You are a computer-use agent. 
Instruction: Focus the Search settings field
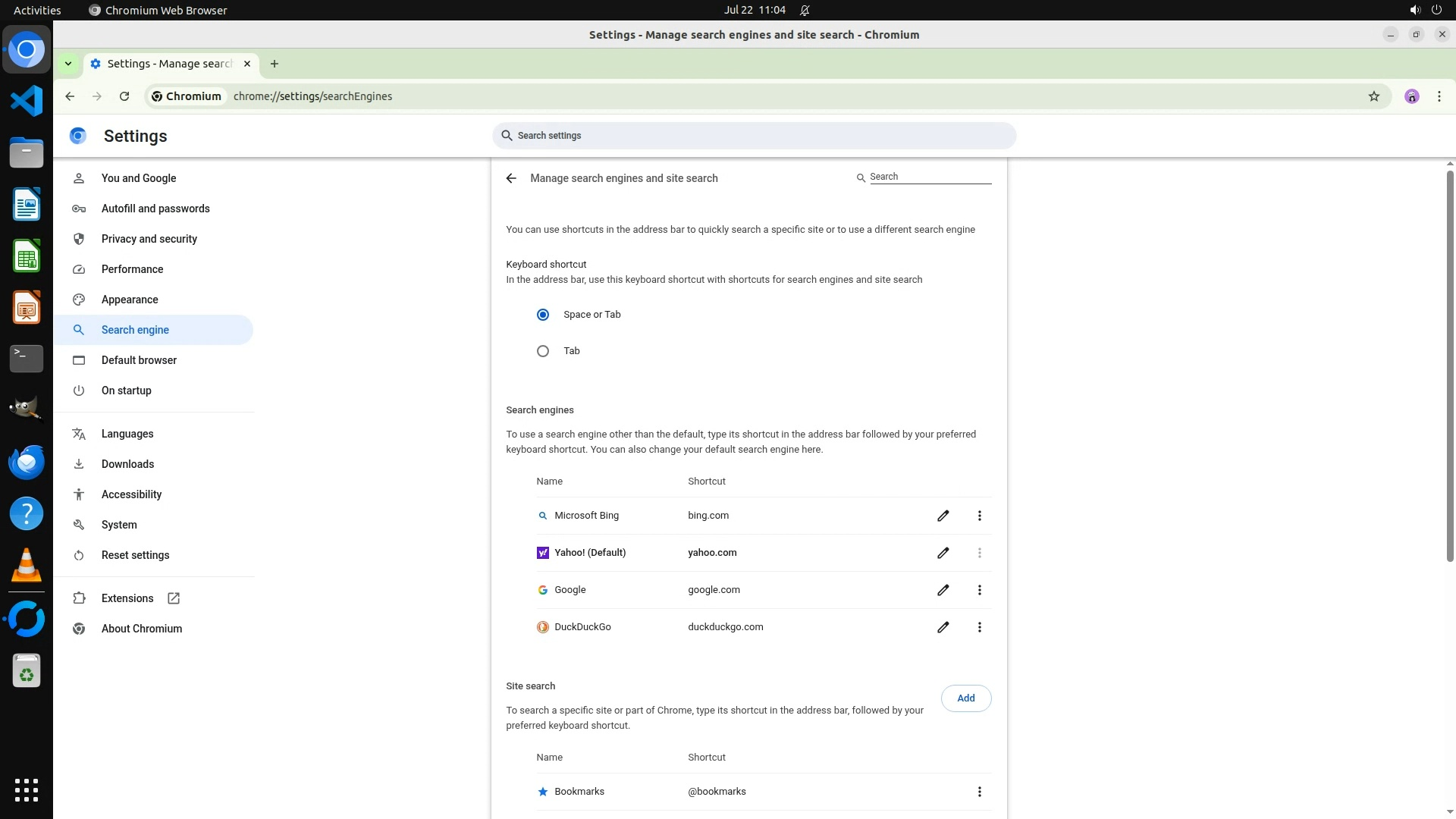click(754, 136)
